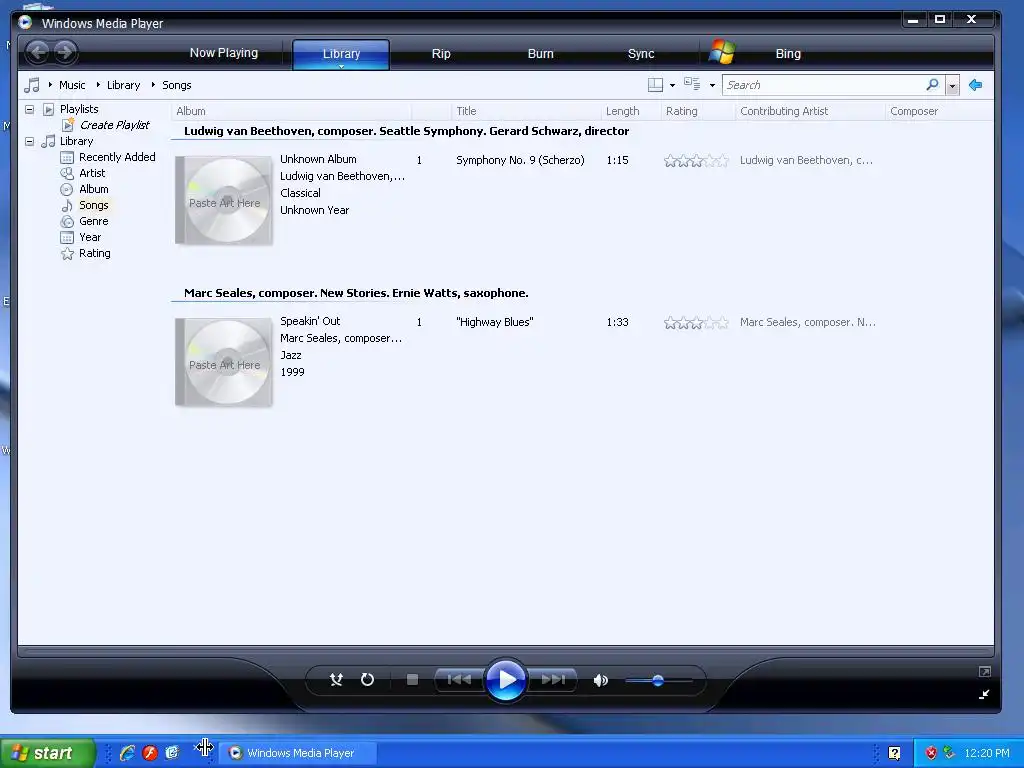Collapse the Library tree node
This screenshot has width=1024, height=768.
[29, 141]
